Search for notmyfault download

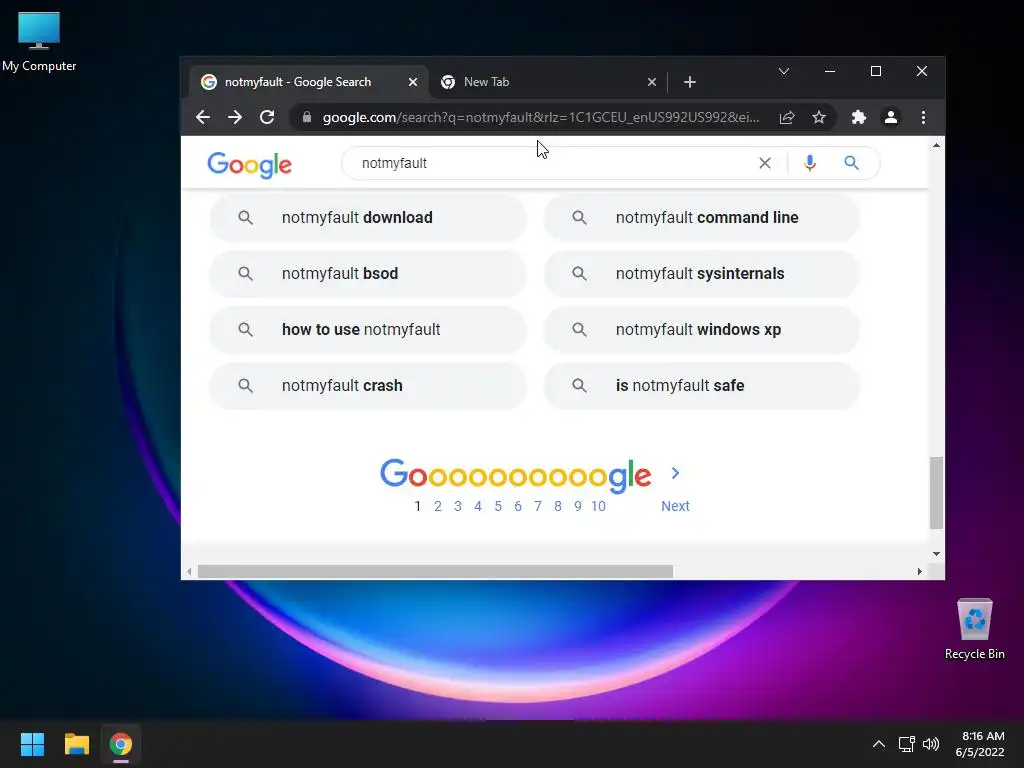coord(368,217)
